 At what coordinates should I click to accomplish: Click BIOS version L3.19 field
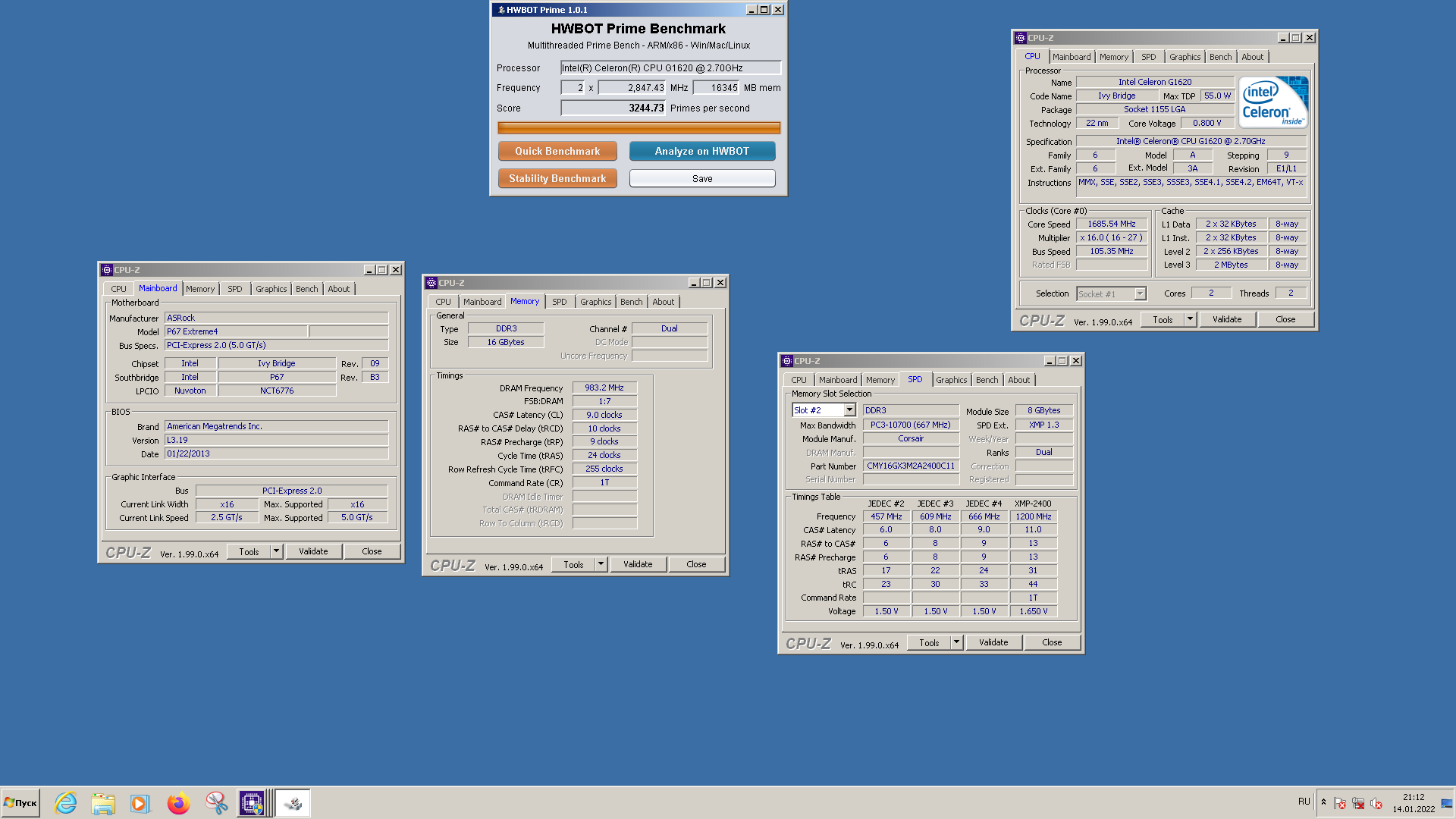pyautogui.click(x=277, y=440)
